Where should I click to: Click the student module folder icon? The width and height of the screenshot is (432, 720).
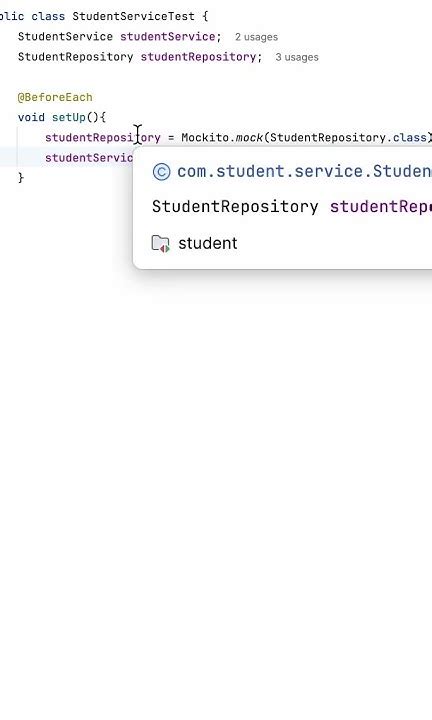(x=161, y=243)
